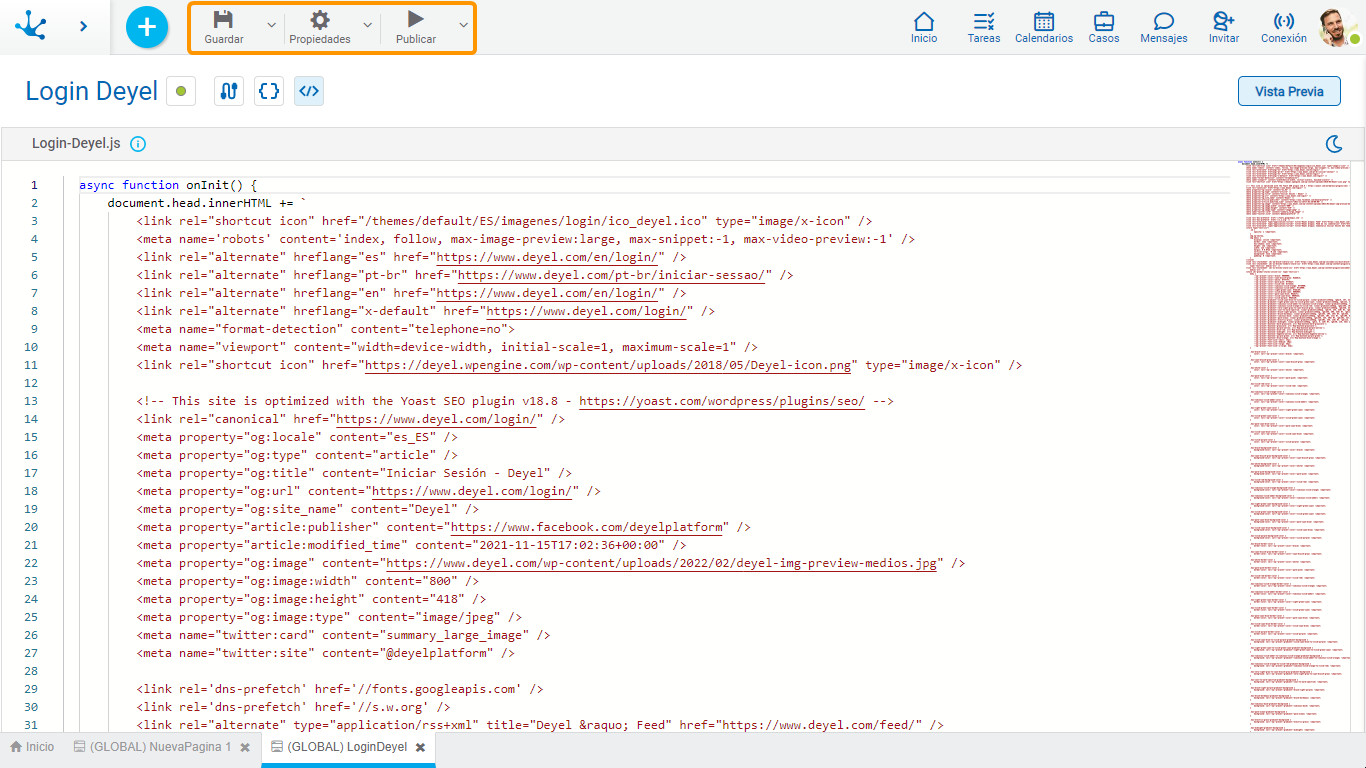Click info icon beside Login-Deyel.js

click(138, 144)
